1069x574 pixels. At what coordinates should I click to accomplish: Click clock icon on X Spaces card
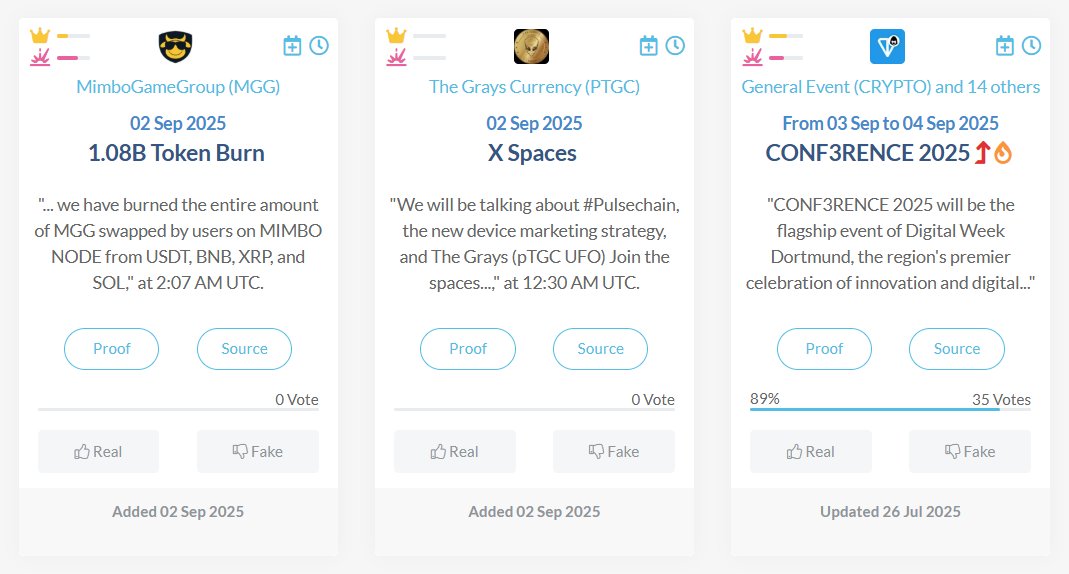click(x=675, y=46)
